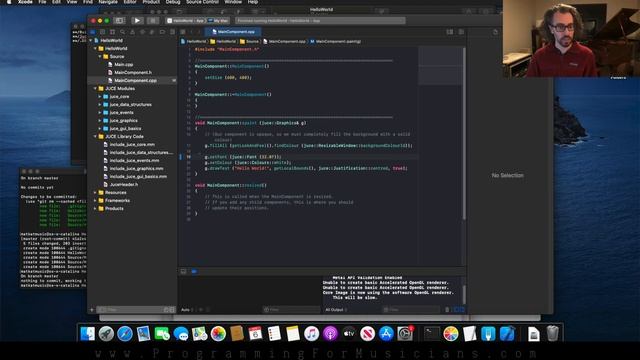Open include_juce_events.mm file

coord(135,160)
